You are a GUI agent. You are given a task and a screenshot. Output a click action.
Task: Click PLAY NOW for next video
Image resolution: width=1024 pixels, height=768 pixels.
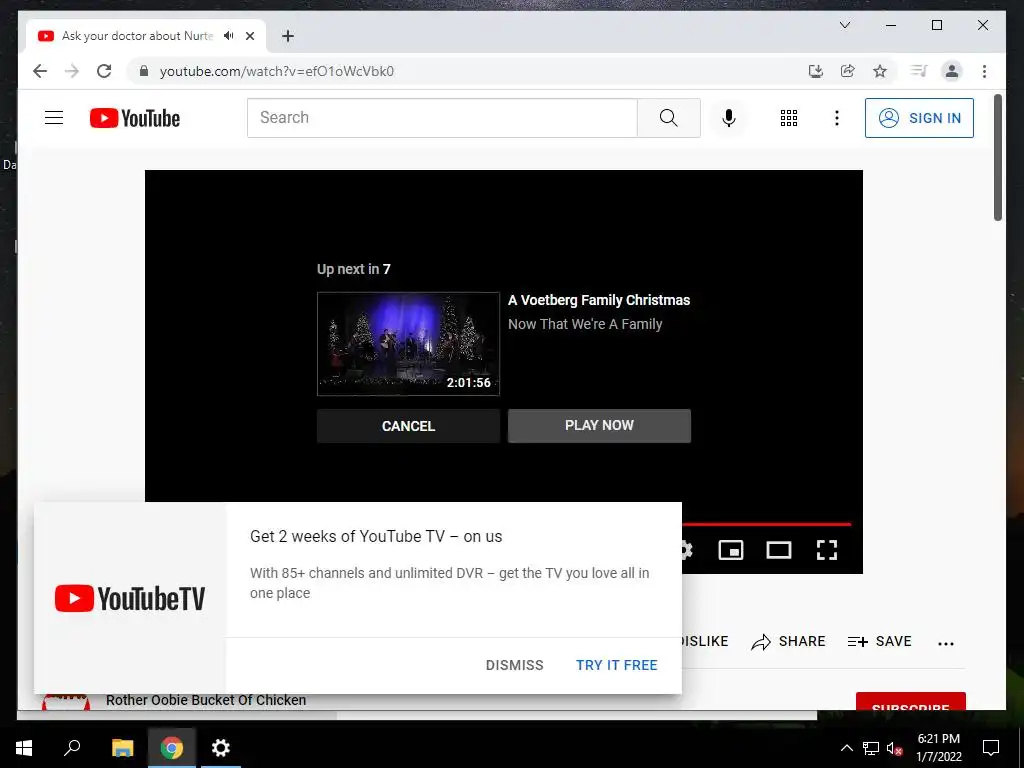(599, 426)
